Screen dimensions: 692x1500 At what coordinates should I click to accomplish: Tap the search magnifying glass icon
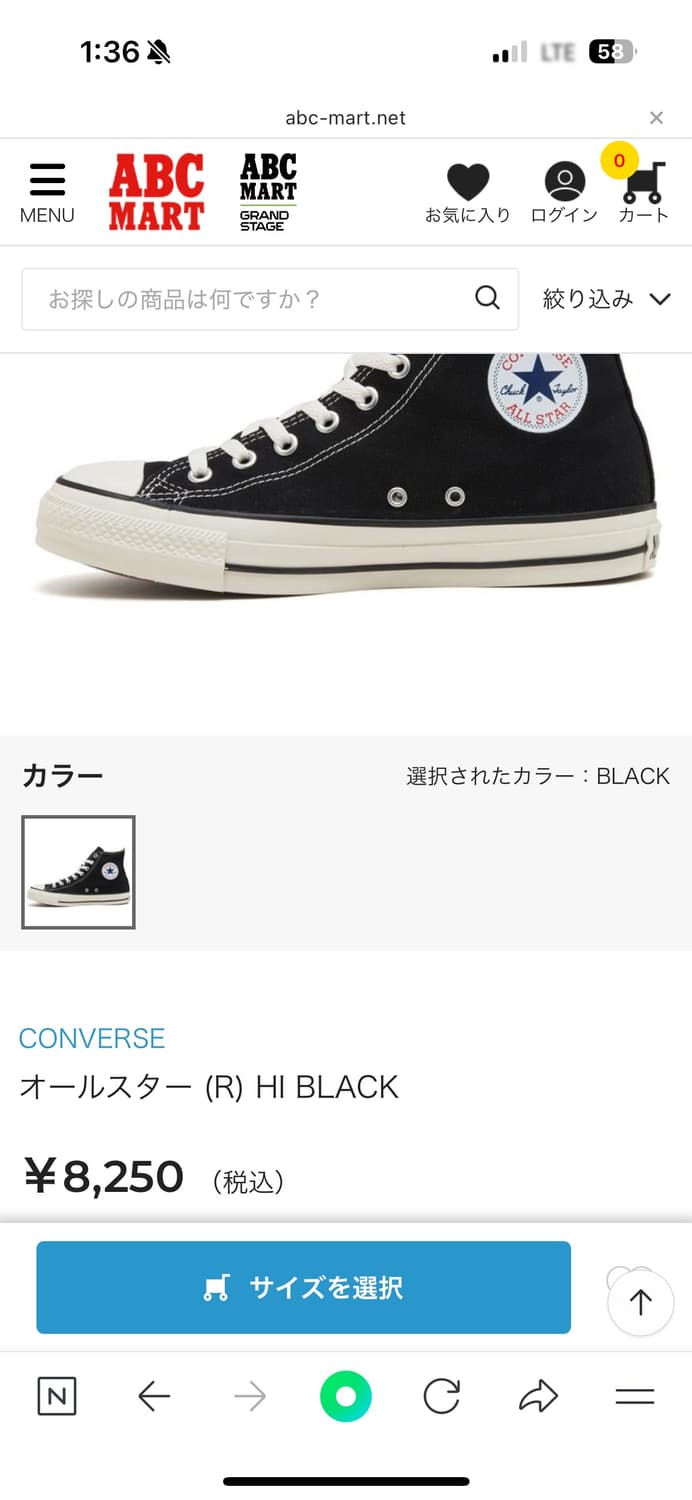tap(487, 298)
